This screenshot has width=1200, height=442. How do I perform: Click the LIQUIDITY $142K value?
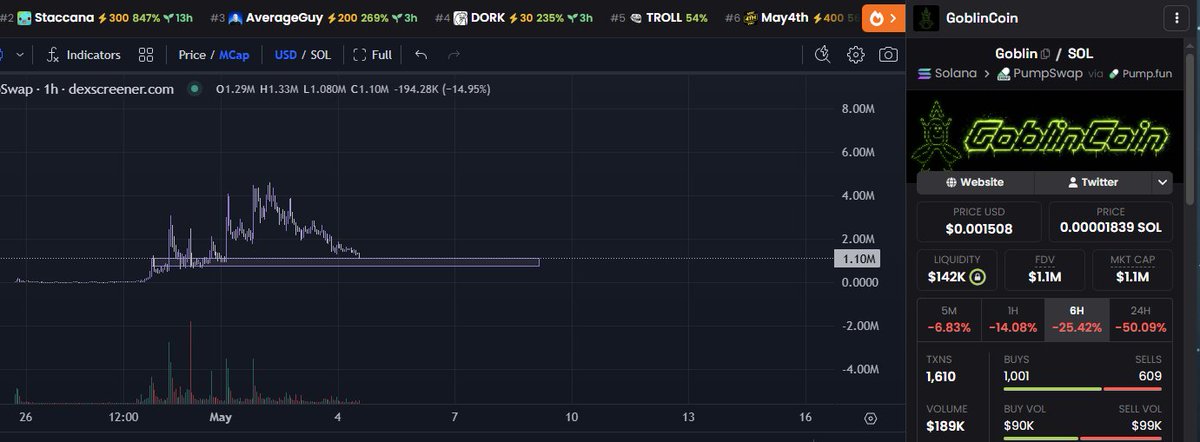coord(947,277)
